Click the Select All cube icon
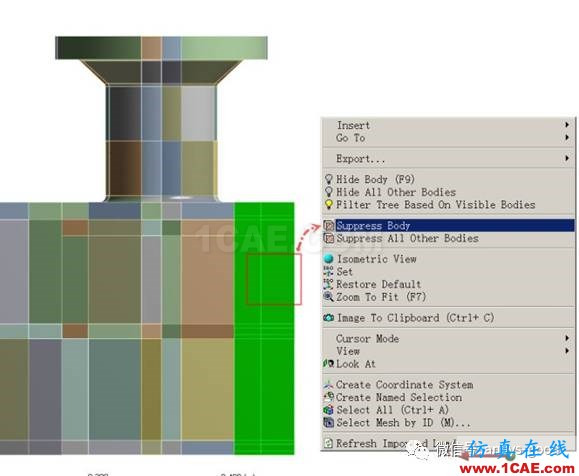Screen dimensions: 579x476 328,410
